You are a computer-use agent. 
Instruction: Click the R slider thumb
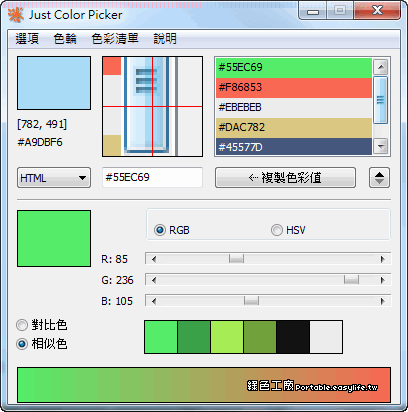click(x=236, y=259)
